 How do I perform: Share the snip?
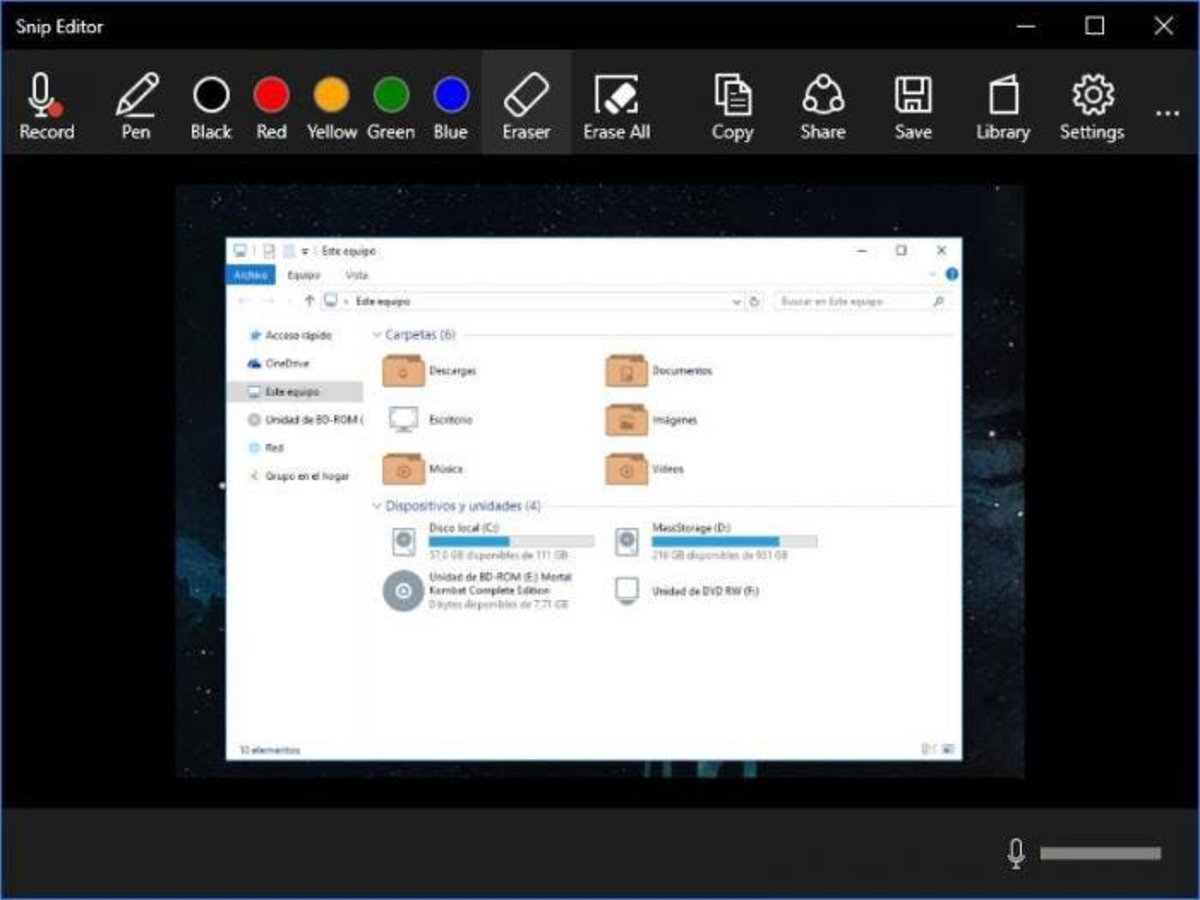pyautogui.click(x=823, y=106)
